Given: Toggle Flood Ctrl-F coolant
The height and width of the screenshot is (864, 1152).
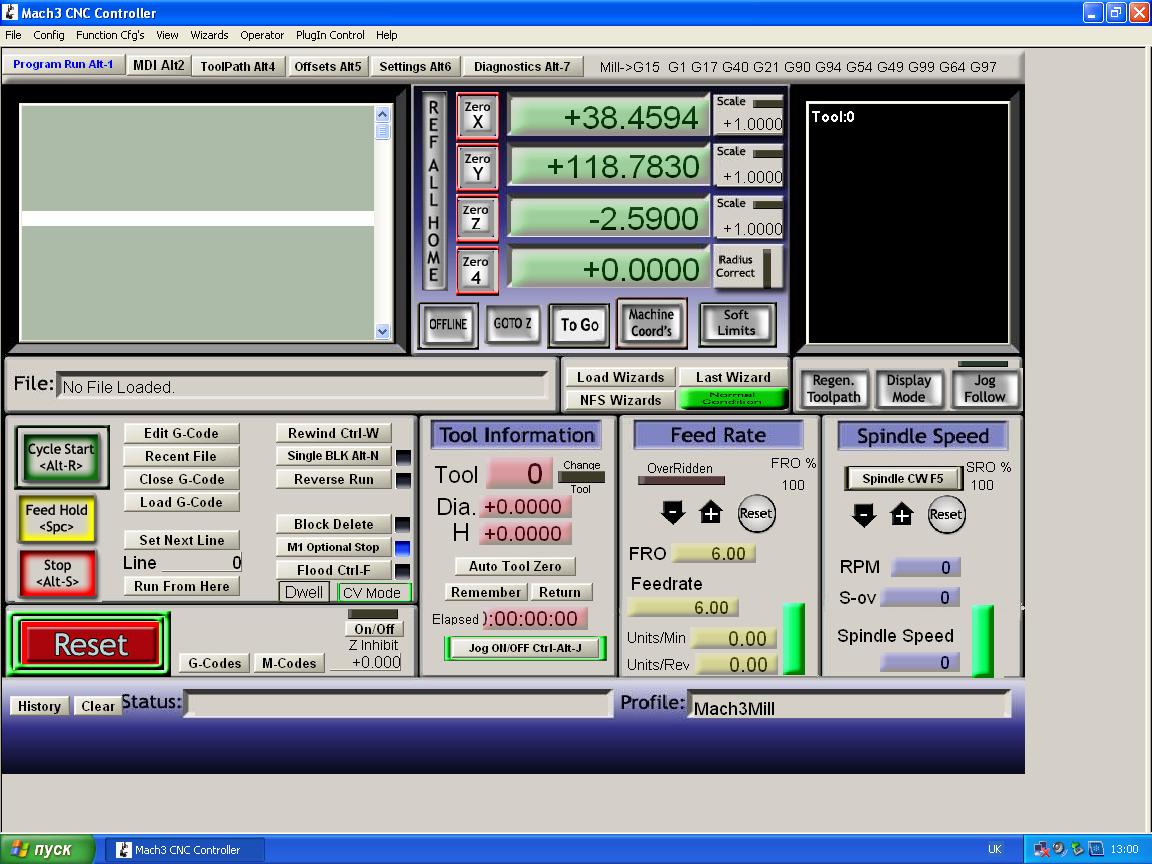Looking at the screenshot, I should pyautogui.click(x=334, y=570).
